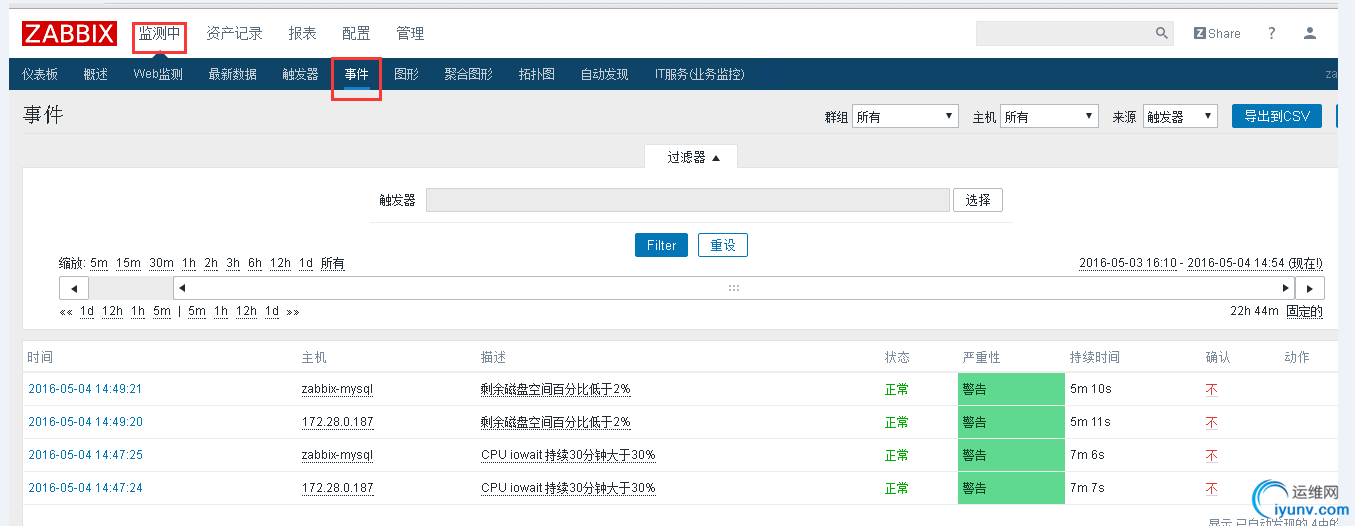Collapse the 过滤器 filter panel
The width and height of the screenshot is (1355, 526).
(x=692, y=157)
